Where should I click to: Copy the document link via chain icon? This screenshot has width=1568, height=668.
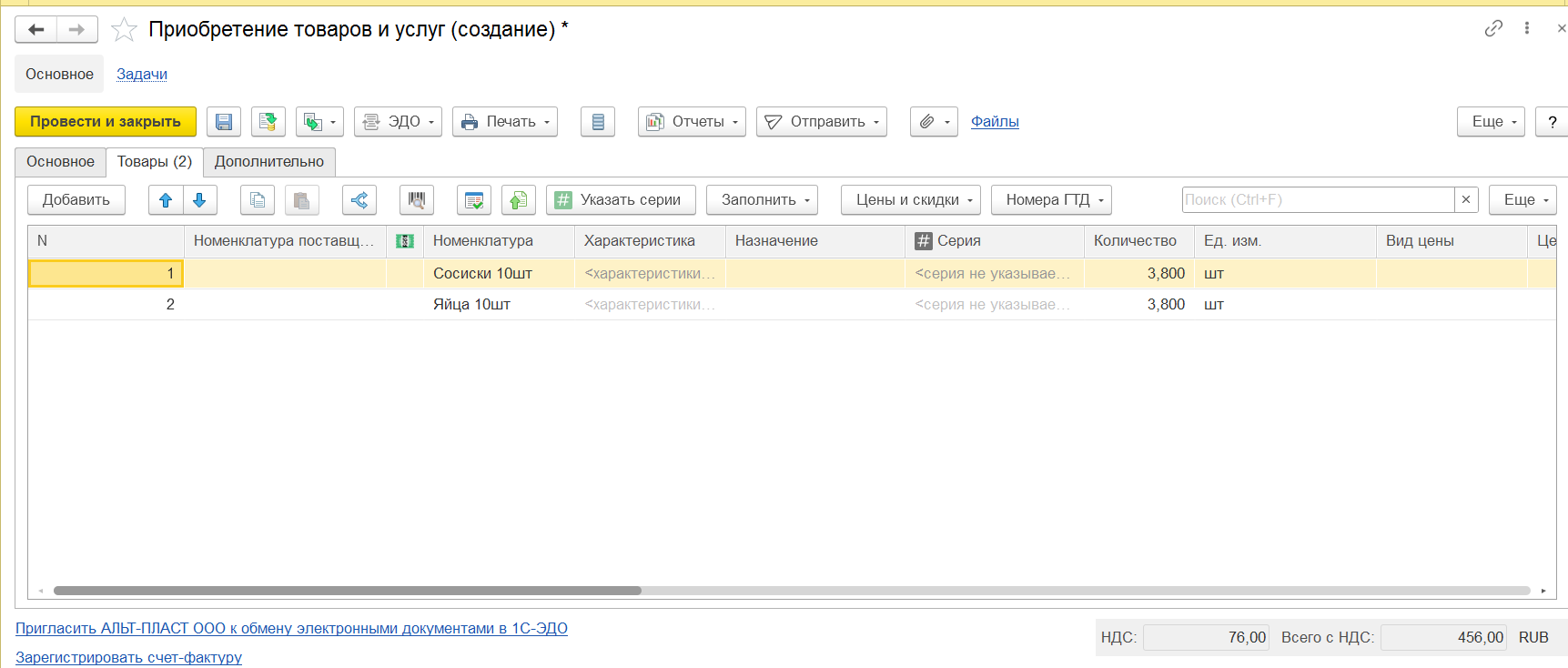(x=1493, y=29)
